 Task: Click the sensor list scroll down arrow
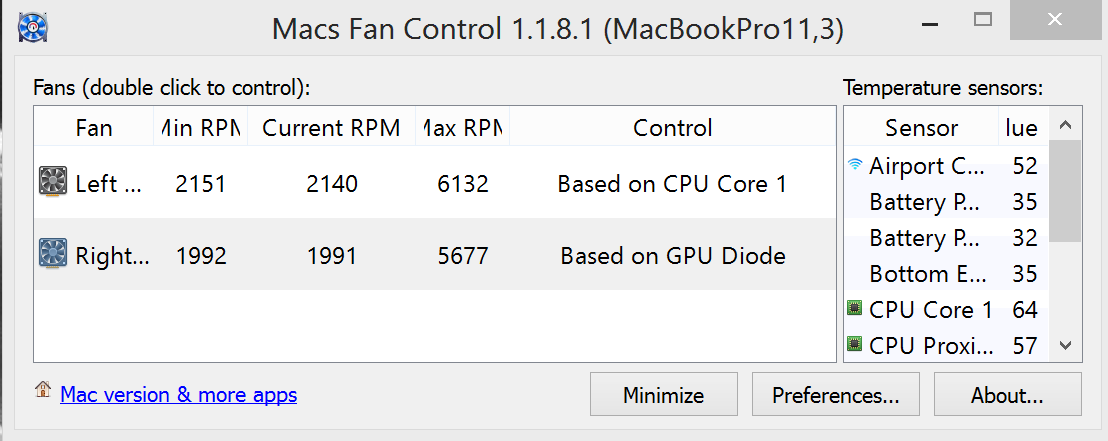pos(1066,346)
